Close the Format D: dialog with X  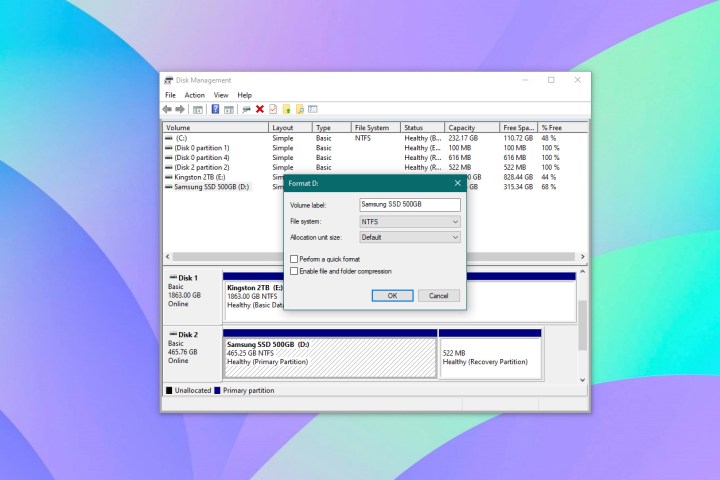(457, 183)
